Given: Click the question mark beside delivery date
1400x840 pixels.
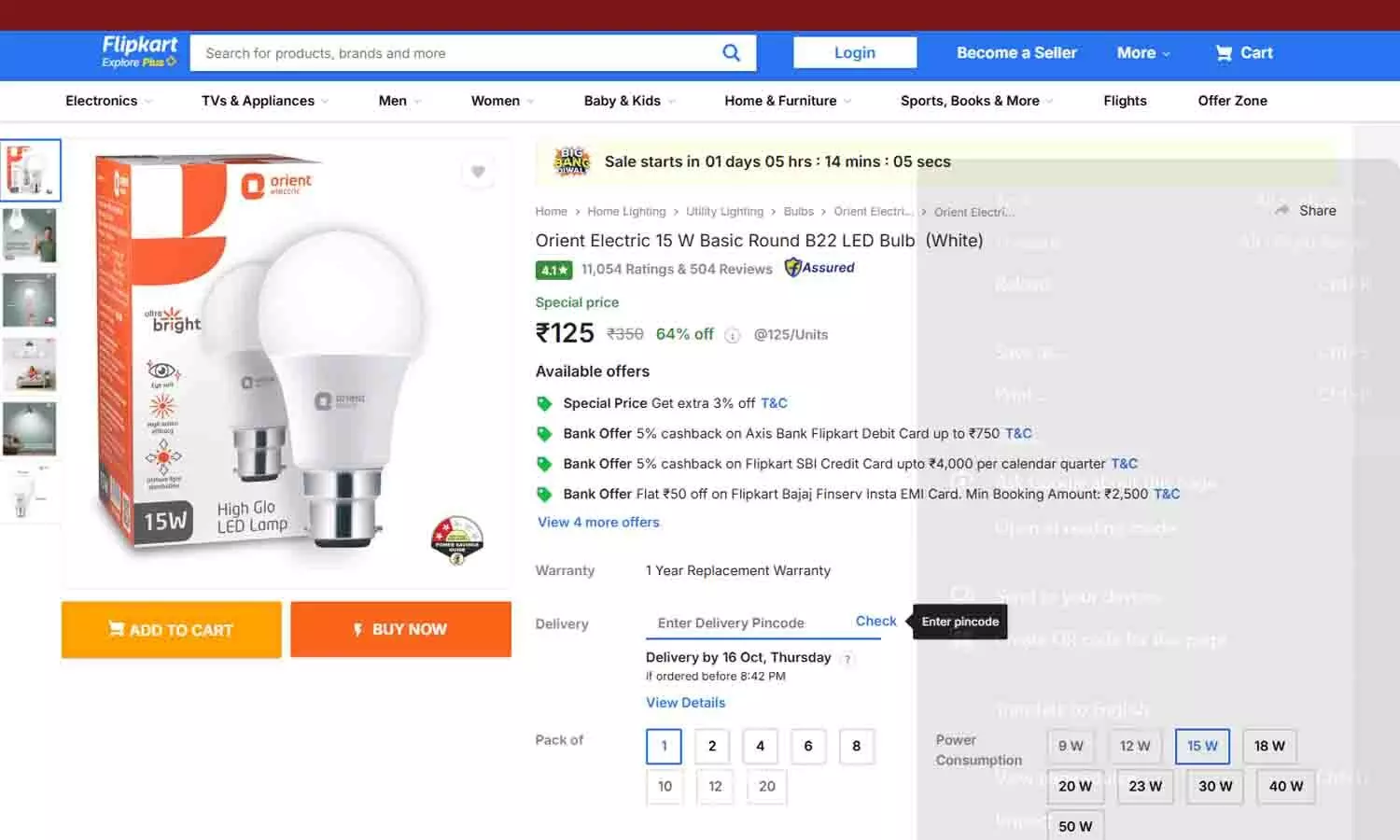Looking at the screenshot, I should pyautogui.click(x=847, y=659).
